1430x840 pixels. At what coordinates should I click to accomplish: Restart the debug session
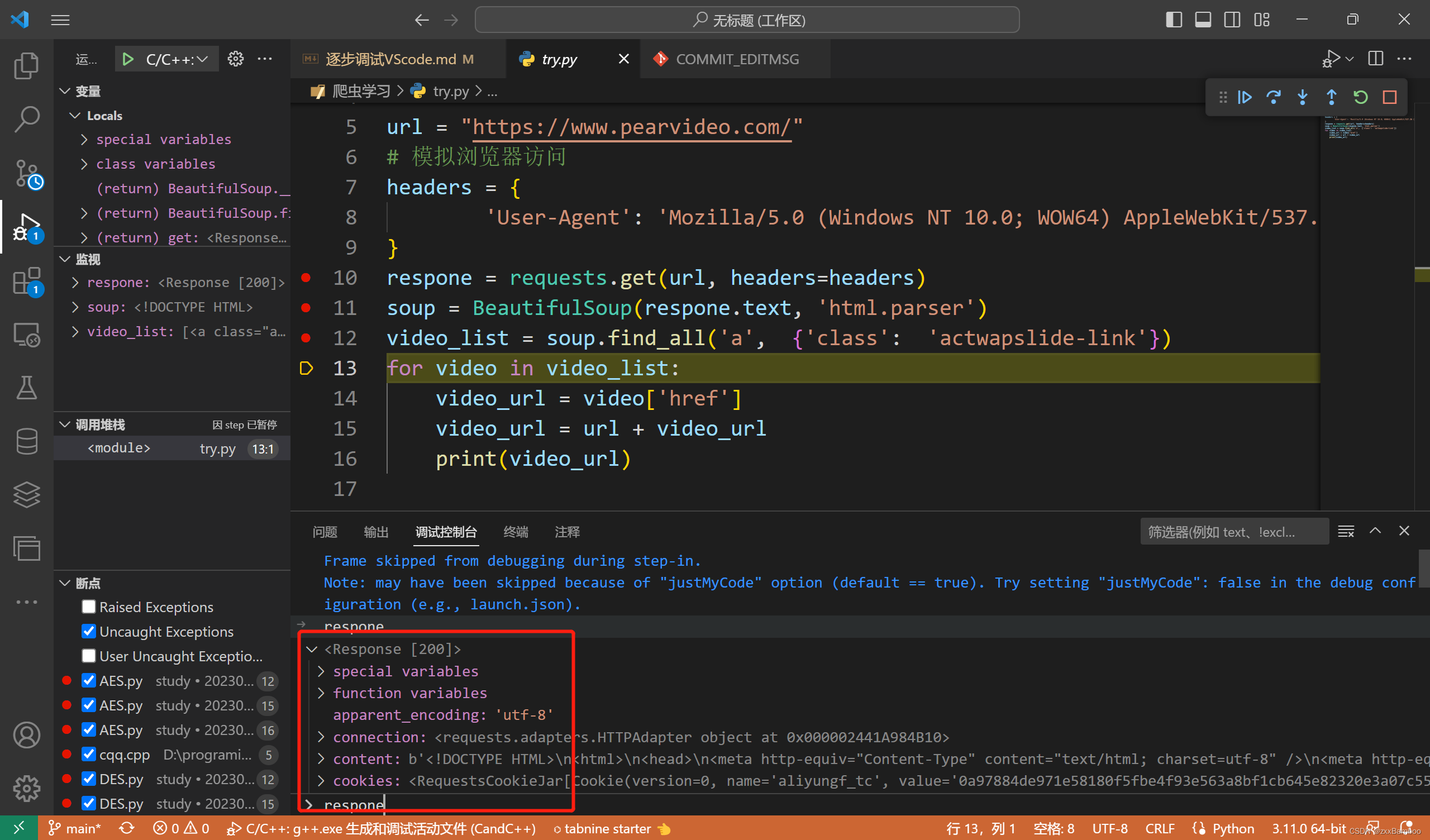click(1360, 98)
